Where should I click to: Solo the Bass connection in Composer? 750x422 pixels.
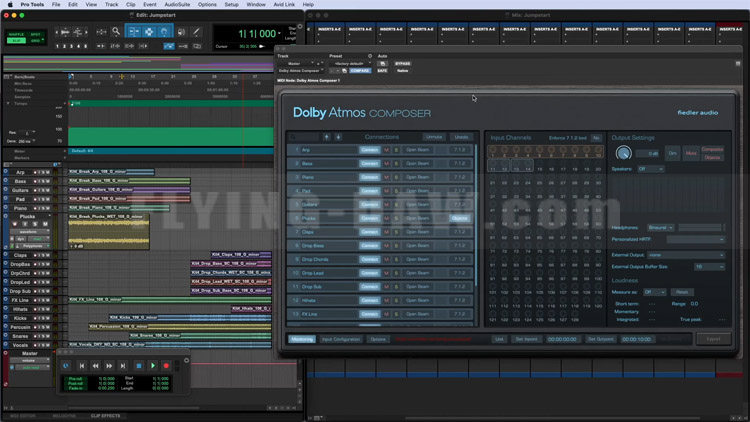[x=396, y=164]
